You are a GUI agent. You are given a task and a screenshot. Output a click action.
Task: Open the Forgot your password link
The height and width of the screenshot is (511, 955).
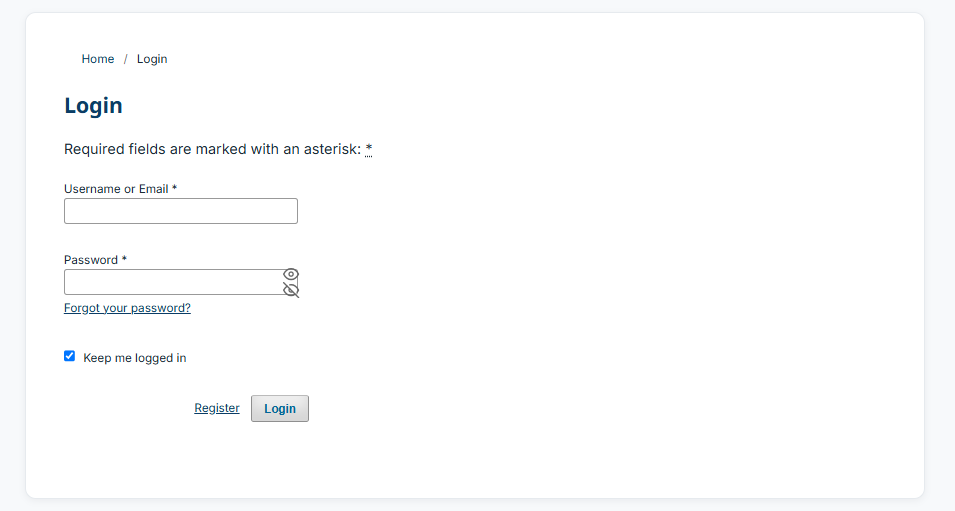pos(127,308)
